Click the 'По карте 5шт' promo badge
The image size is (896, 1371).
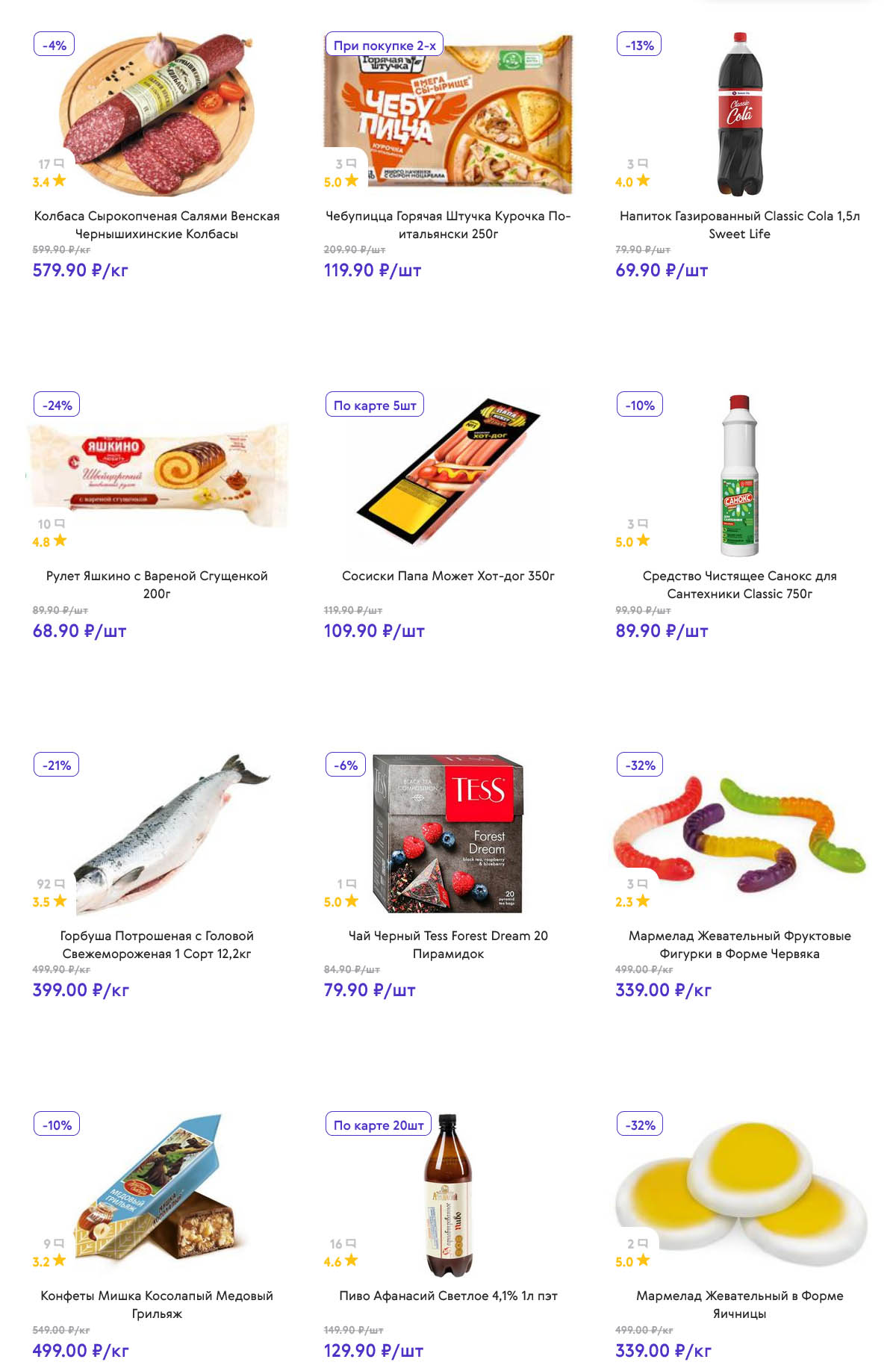[x=375, y=405]
